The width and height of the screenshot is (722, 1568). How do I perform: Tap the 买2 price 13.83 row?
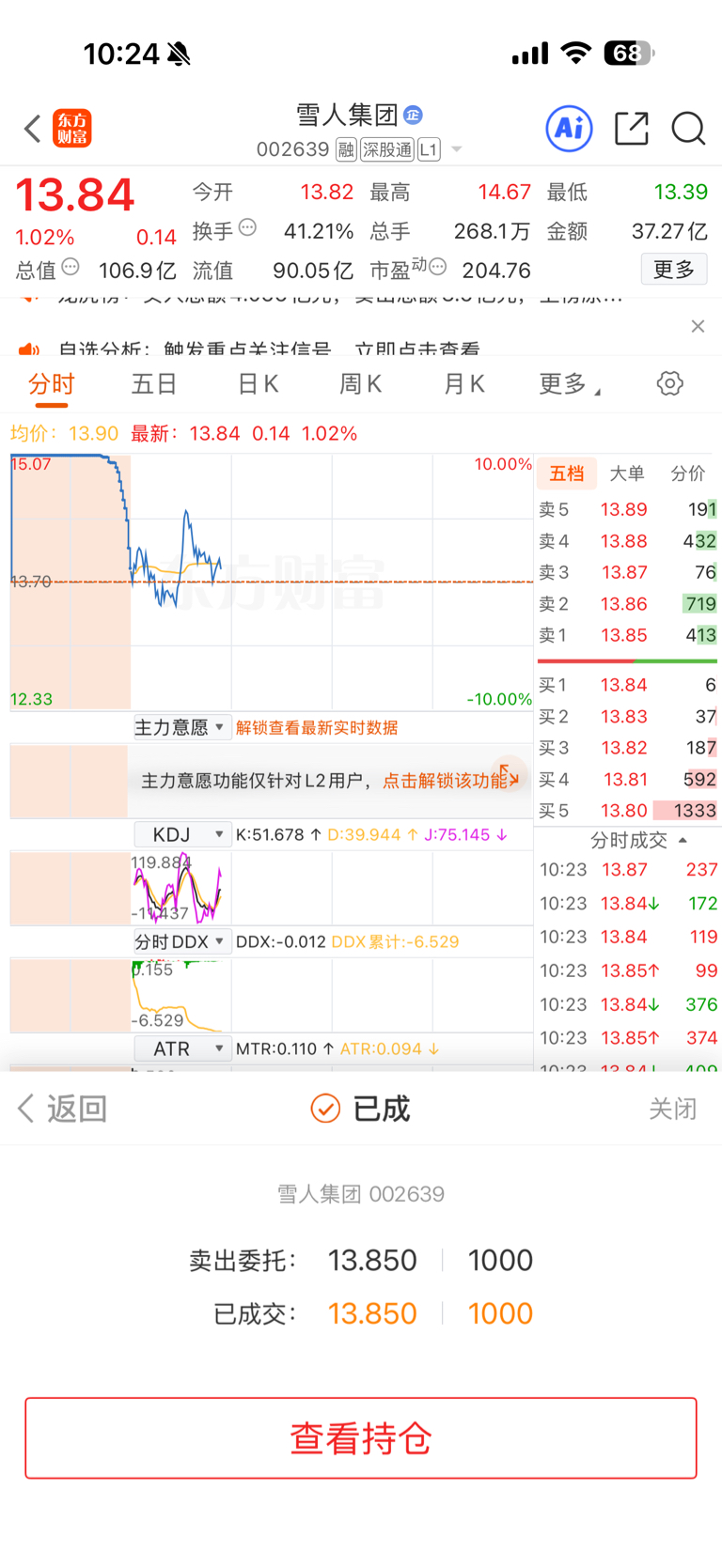(x=627, y=716)
